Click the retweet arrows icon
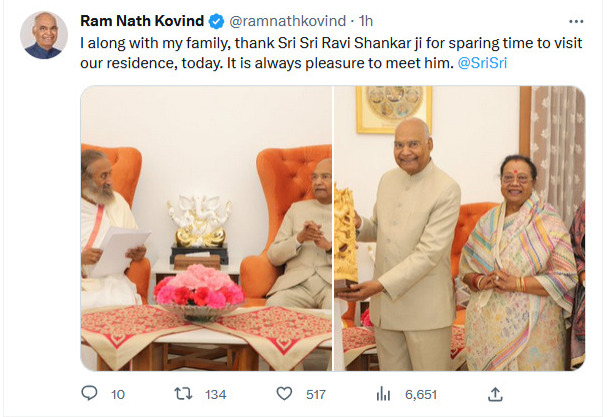The image size is (610, 417). click(183, 394)
